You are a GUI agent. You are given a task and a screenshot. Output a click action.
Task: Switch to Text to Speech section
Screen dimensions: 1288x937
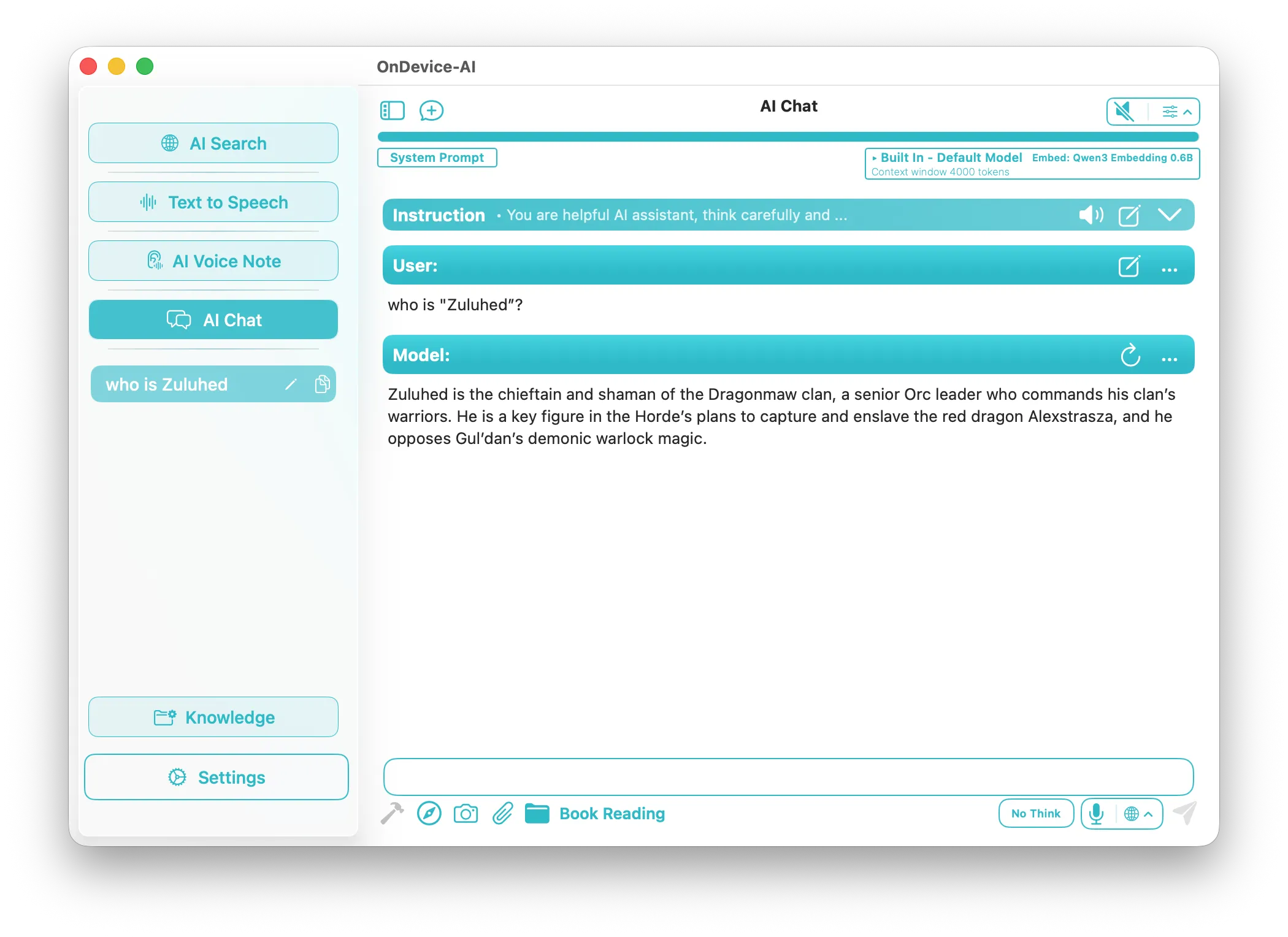[213, 202]
